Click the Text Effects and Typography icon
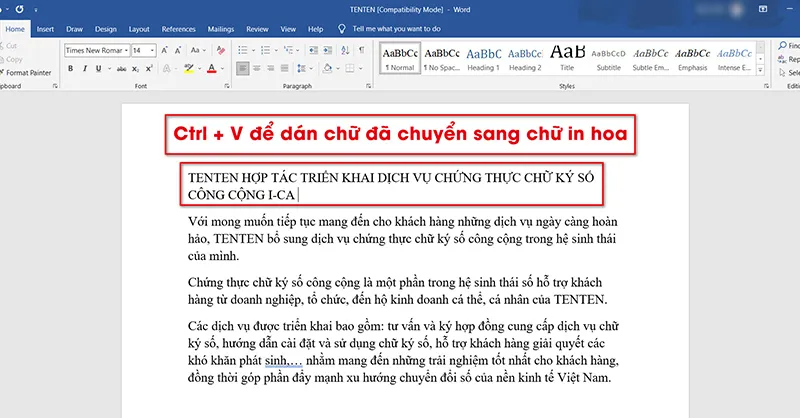 [x=166, y=68]
